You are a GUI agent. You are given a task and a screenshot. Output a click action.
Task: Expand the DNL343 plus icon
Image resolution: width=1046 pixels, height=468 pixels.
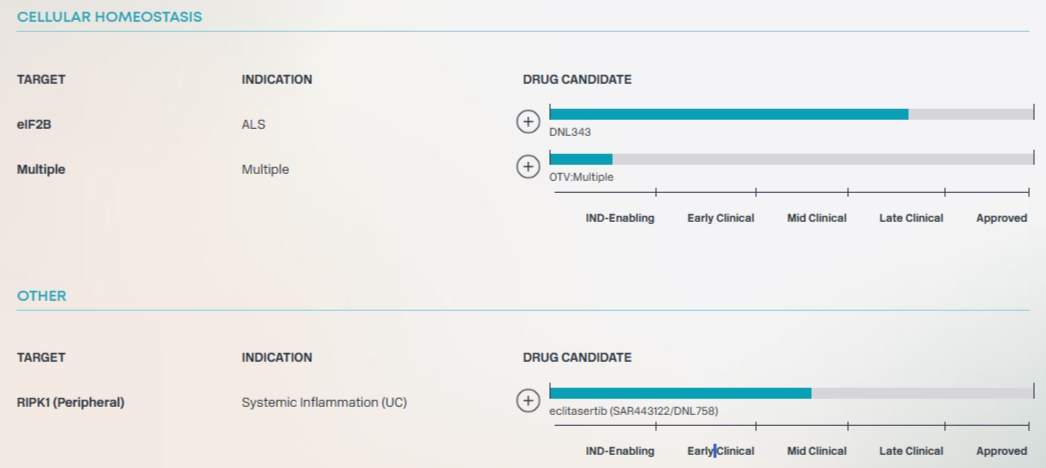tap(527, 122)
